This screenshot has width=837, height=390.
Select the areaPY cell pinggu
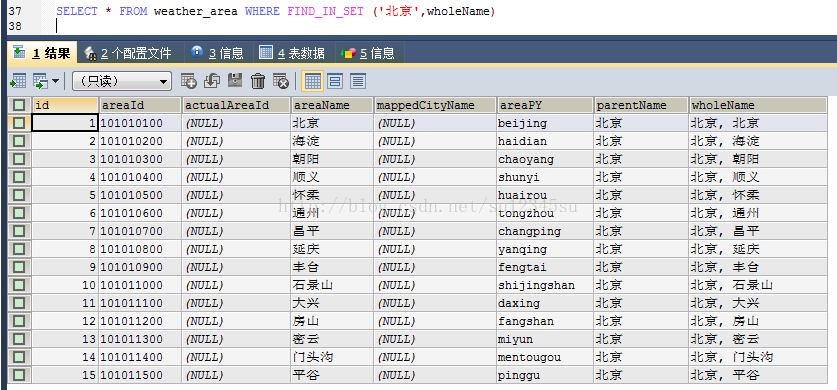[545, 375]
